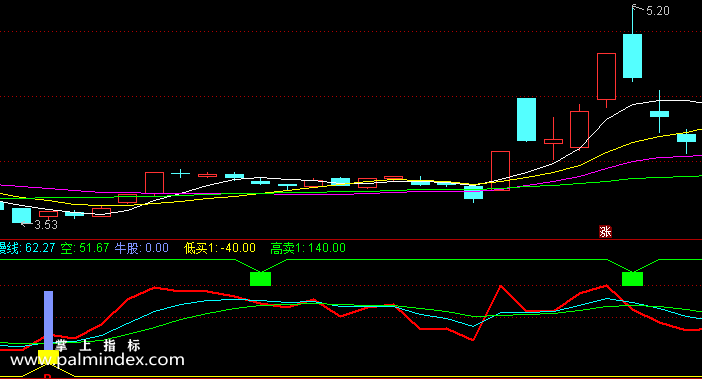Click the blue 牛股 vertical bar
This screenshot has width=702, height=379.
[48, 320]
